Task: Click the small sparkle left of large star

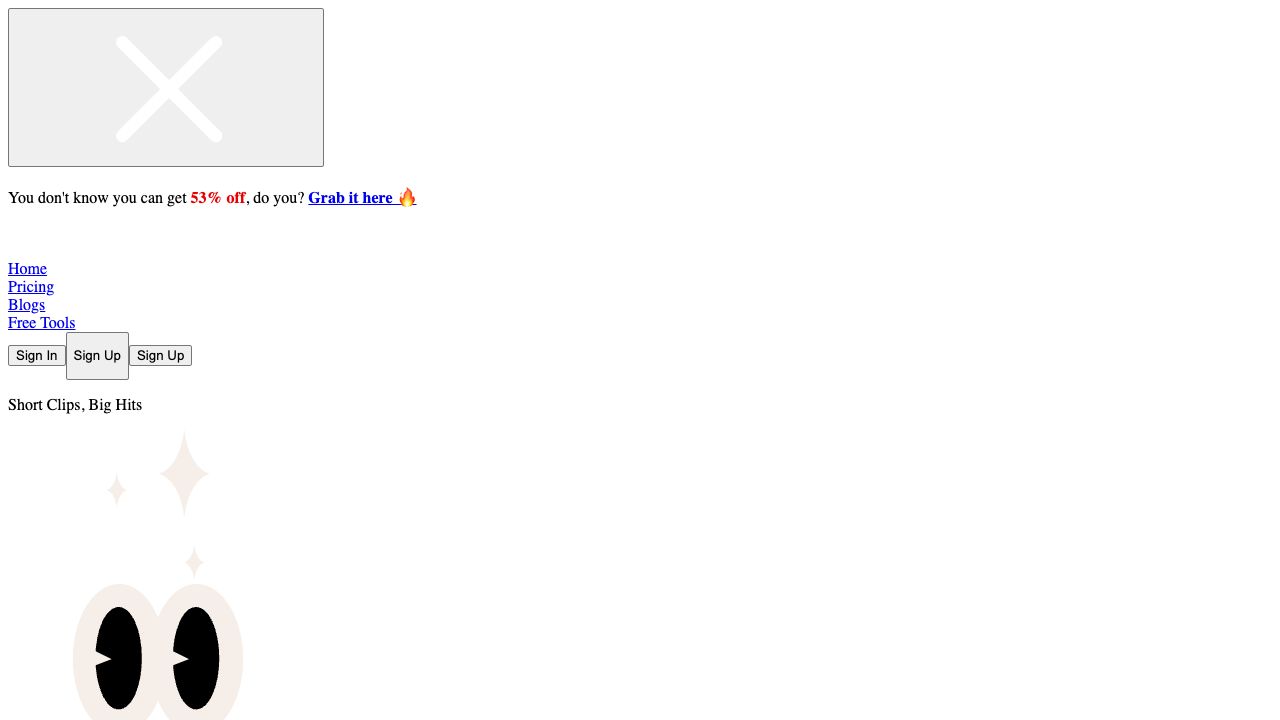Action: point(116,489)
